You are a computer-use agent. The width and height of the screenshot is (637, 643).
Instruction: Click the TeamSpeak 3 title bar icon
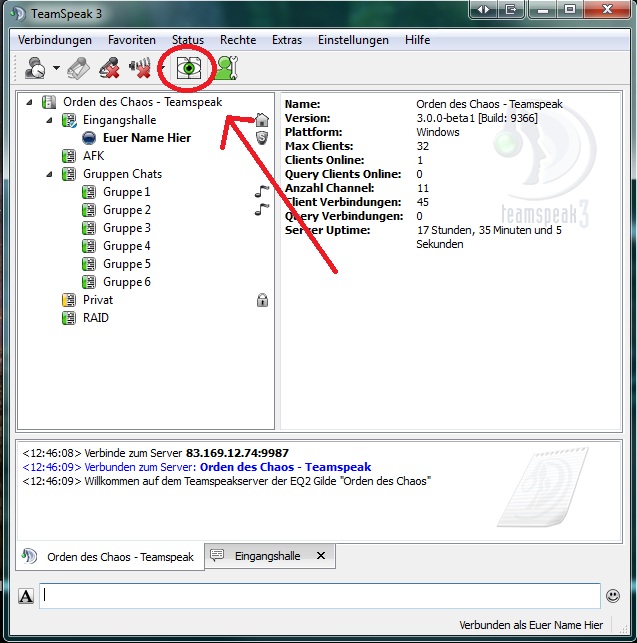pos(18,14)
